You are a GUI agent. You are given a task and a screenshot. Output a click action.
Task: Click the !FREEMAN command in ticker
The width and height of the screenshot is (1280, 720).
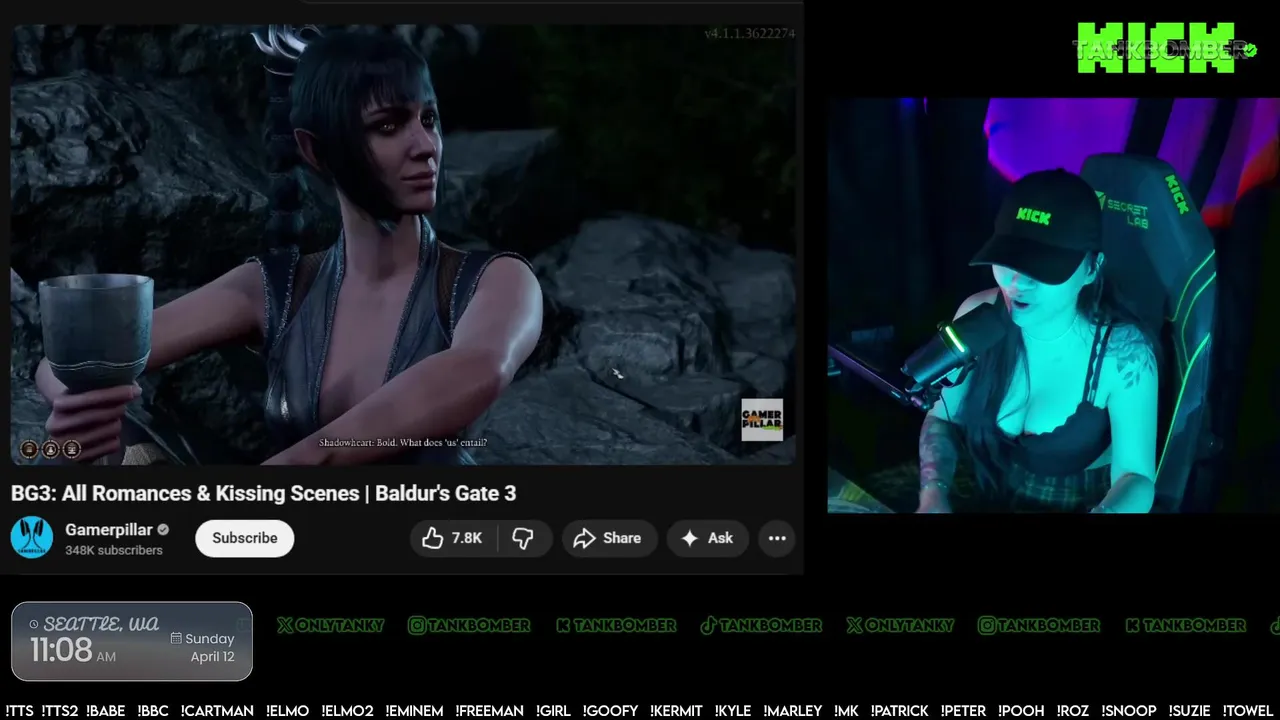489,711
